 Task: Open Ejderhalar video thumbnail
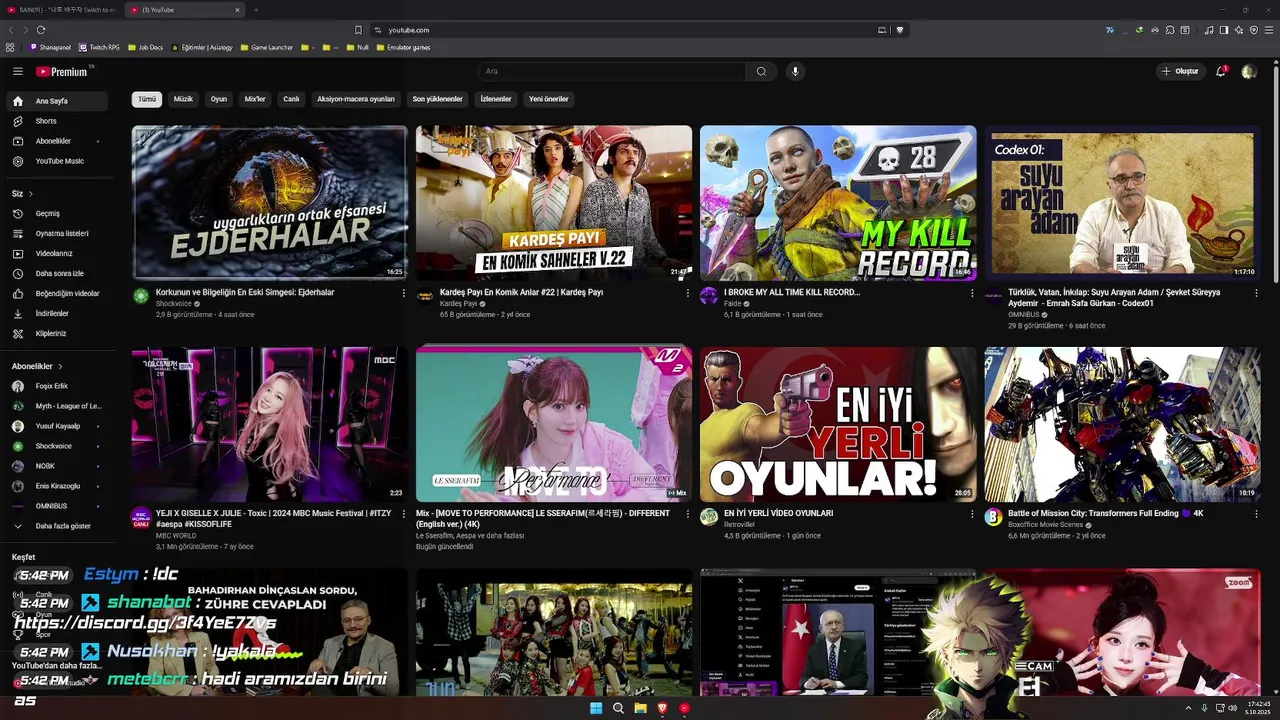pyautogui.click(x=270, y=203)
